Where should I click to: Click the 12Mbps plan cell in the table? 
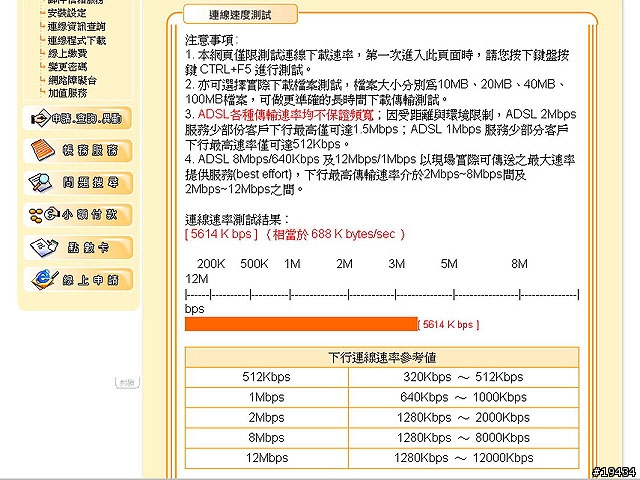[267, 458]
